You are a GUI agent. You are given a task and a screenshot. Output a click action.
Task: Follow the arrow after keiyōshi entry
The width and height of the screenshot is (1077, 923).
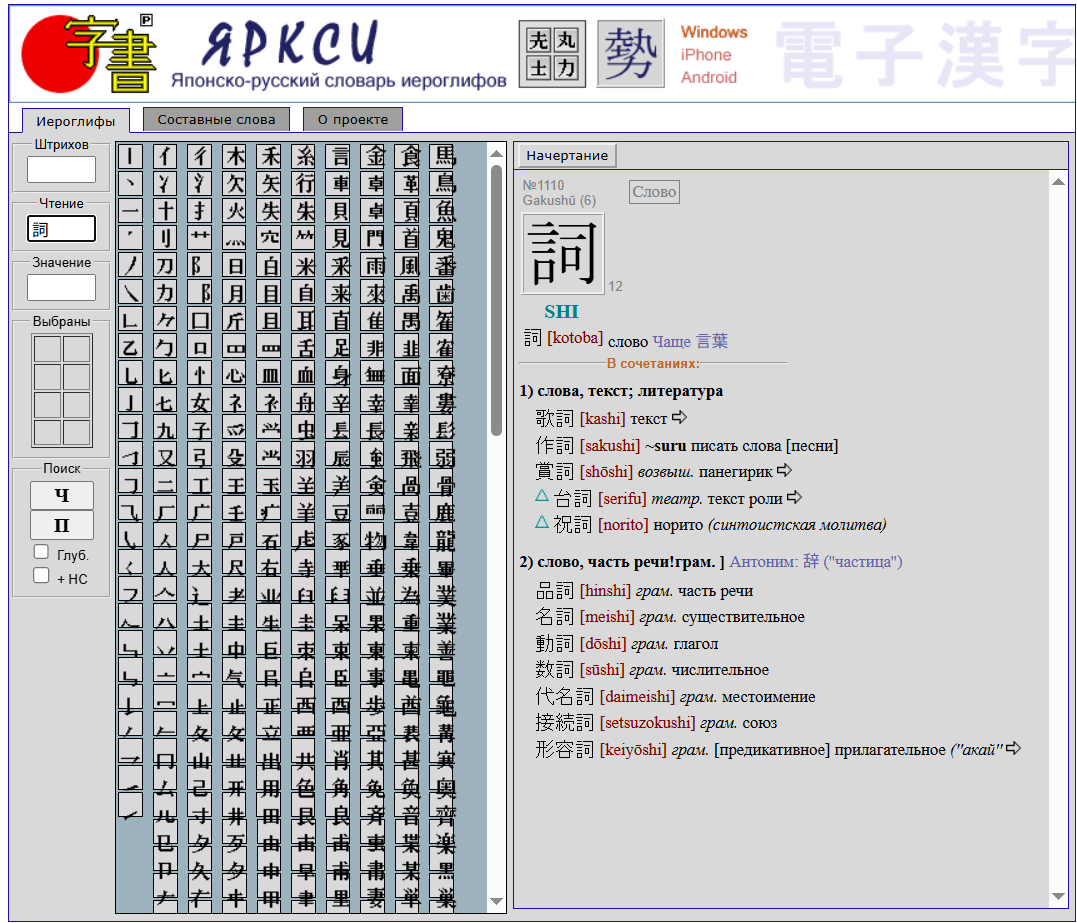pos(1014,749)
